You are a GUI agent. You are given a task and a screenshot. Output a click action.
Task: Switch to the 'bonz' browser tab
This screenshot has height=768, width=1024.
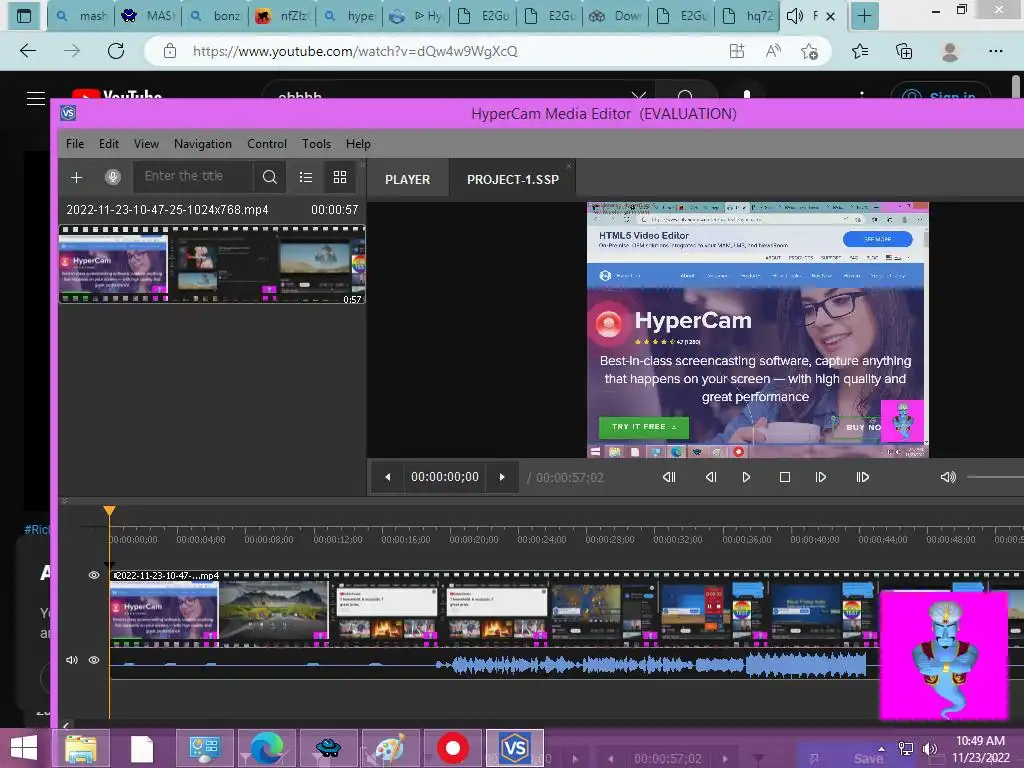[214, 16]
